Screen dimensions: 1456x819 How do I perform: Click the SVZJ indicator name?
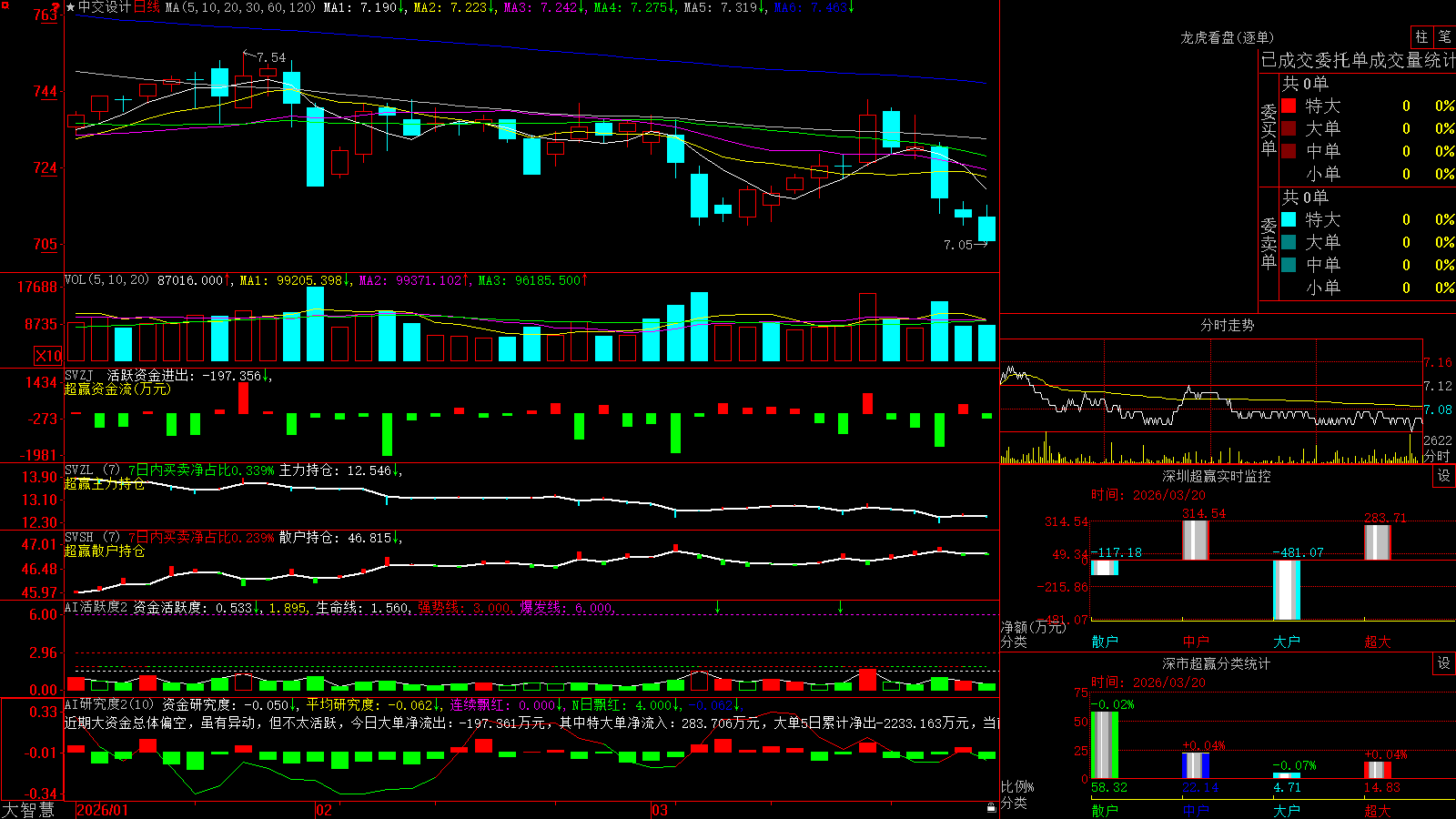(79, 375)
